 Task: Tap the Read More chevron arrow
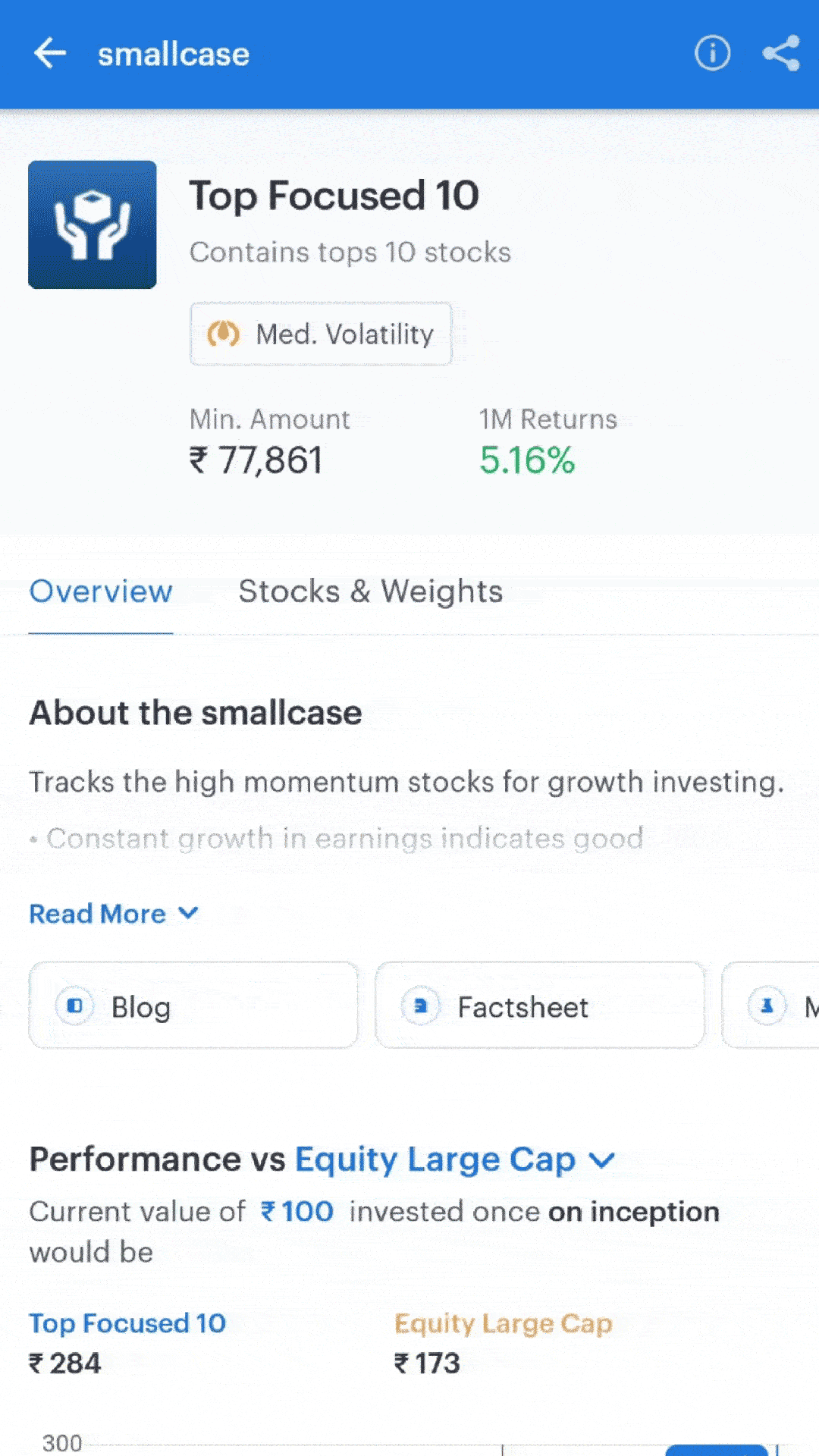click(x=188, y=913)
